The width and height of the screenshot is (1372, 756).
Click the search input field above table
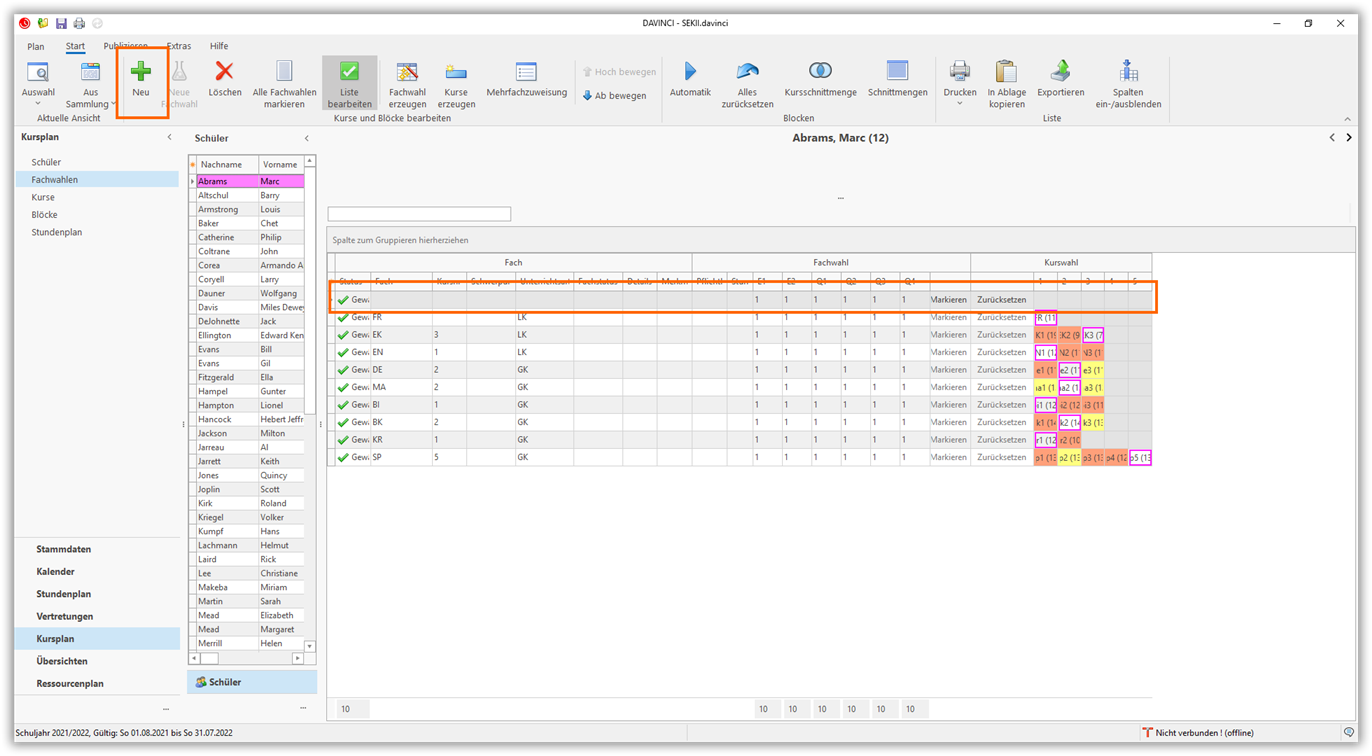(419, 214)
